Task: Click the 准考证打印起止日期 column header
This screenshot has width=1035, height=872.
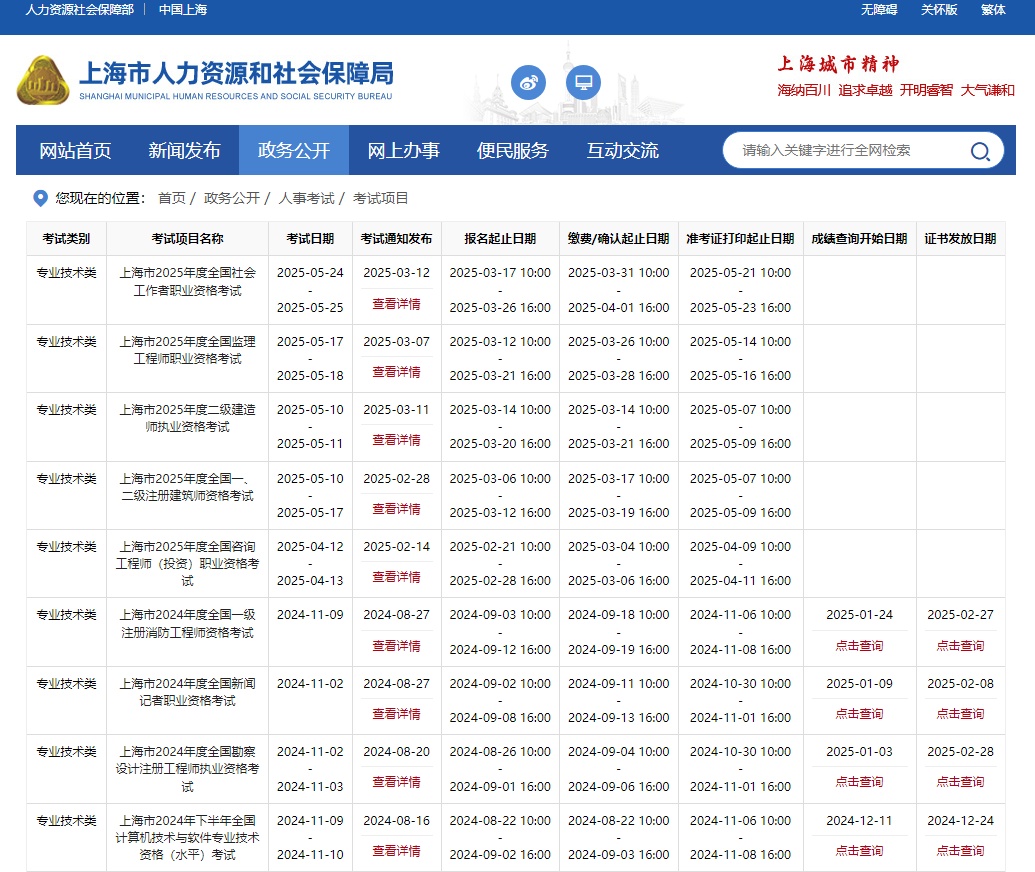Action: [741, 239]
